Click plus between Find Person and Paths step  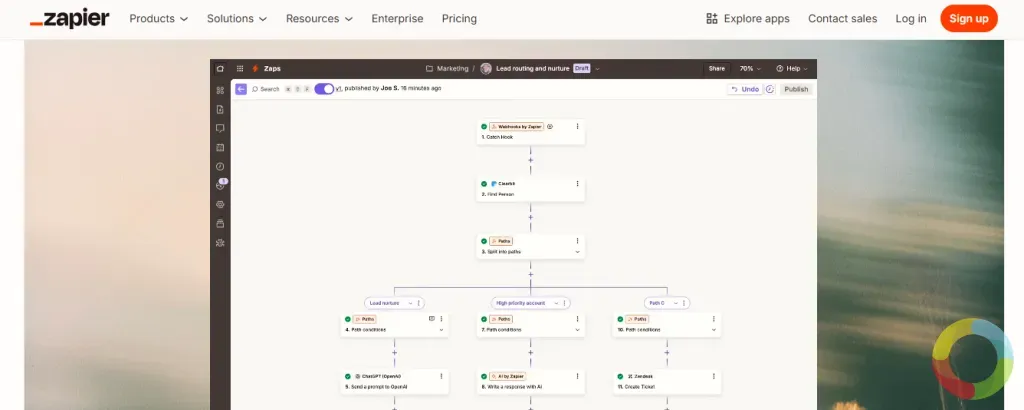click(x=530, y=217)
